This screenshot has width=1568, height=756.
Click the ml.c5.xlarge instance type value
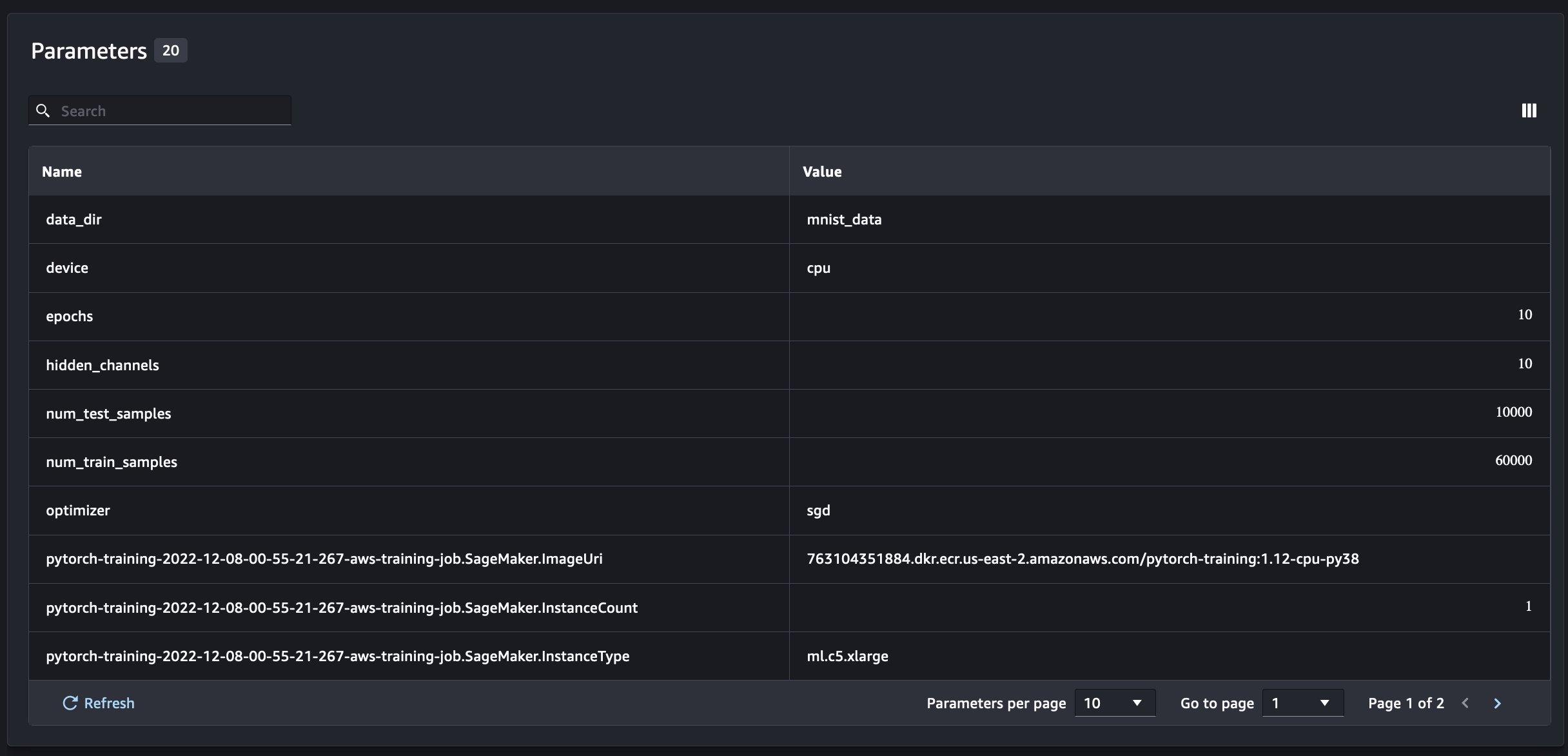(x=847, y=656)
